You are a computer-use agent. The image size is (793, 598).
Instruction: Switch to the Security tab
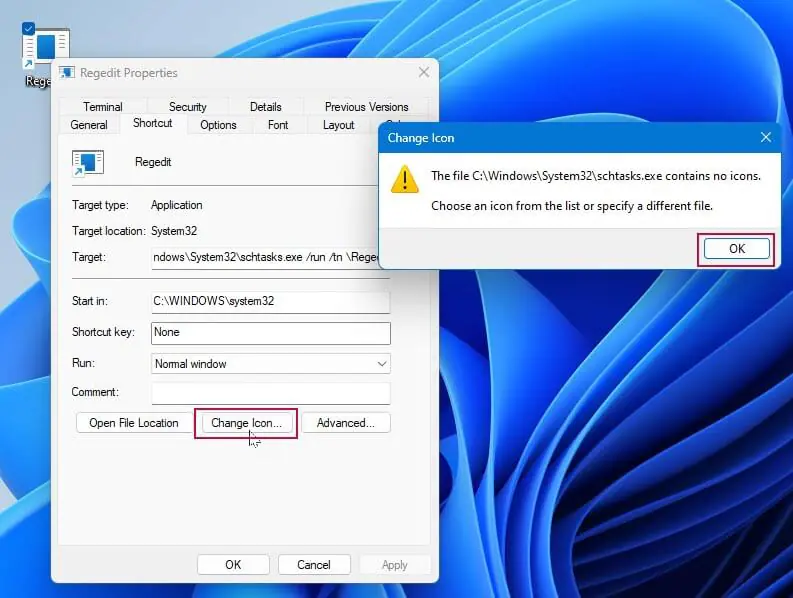(188, 107)
